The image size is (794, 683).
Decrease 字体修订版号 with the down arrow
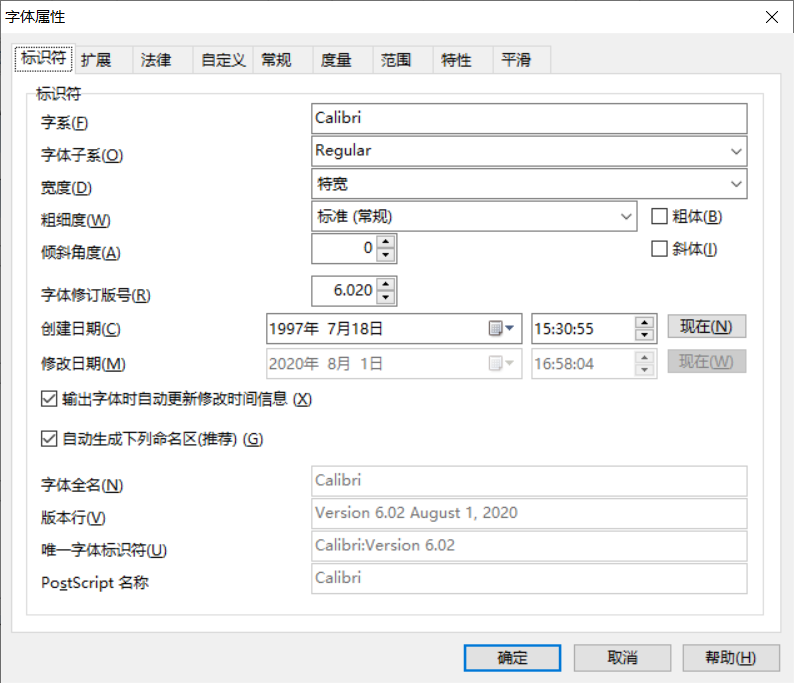point(386,297)
